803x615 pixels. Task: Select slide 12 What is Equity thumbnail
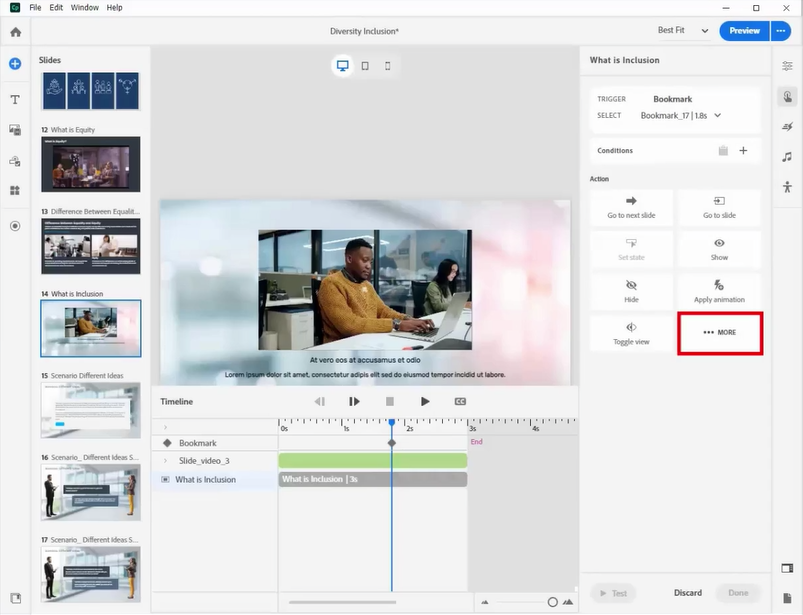[x=91, y=164]
